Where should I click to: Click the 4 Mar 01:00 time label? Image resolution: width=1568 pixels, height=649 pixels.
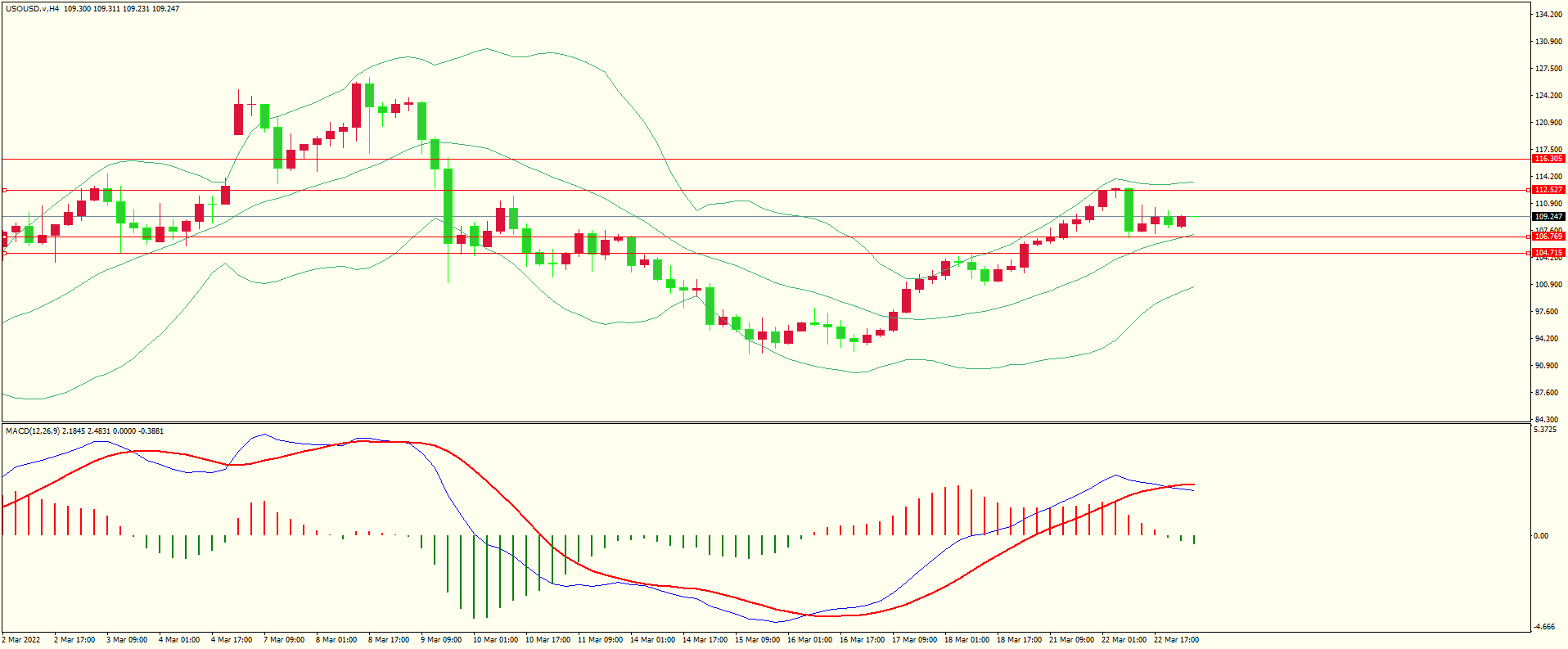(179, 640)
